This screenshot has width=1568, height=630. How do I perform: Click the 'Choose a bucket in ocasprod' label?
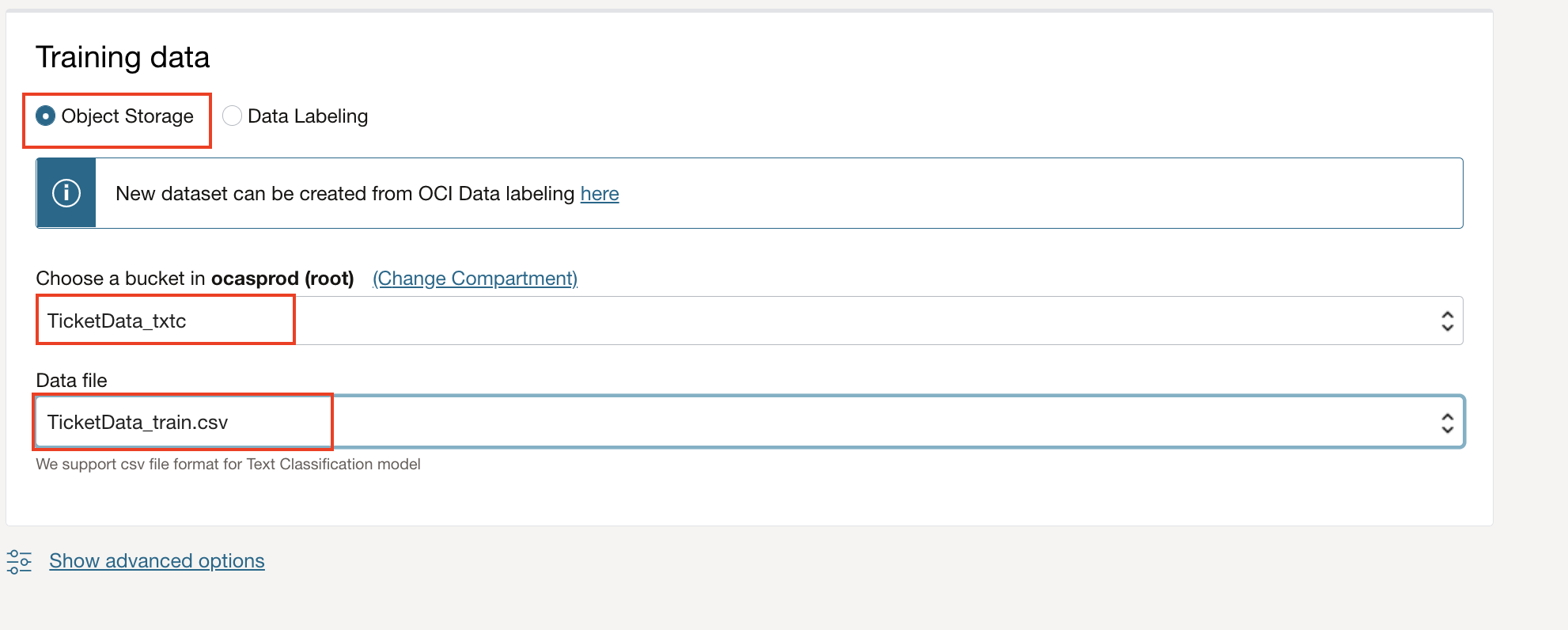click(195, 279)
